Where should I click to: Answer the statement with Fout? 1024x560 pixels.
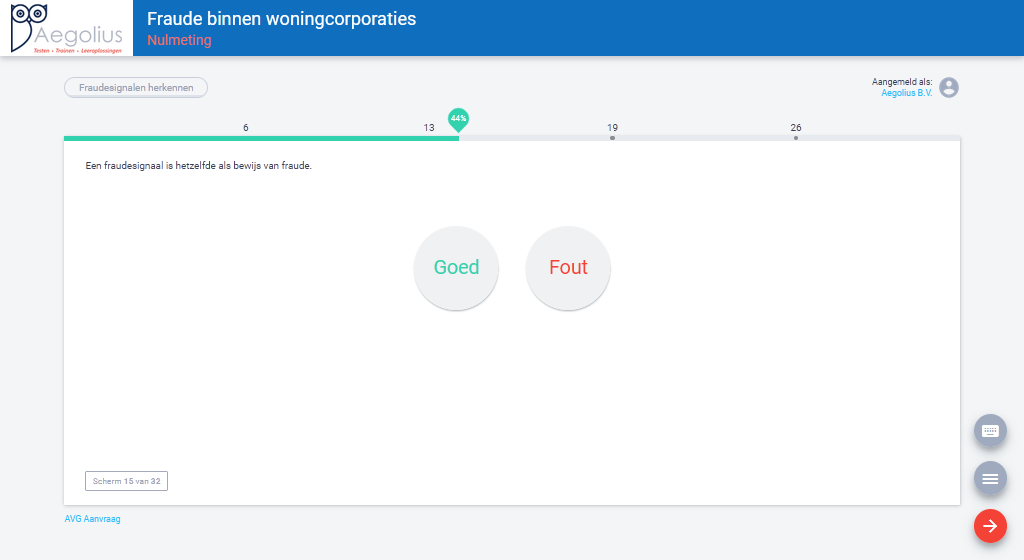click(x=568, y=268)
